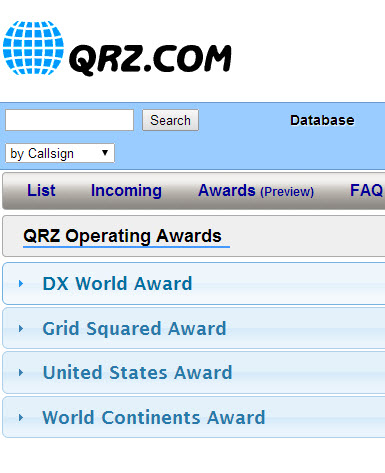Expand the United States Award section title
Screen dimensions: 385x473
137,372
